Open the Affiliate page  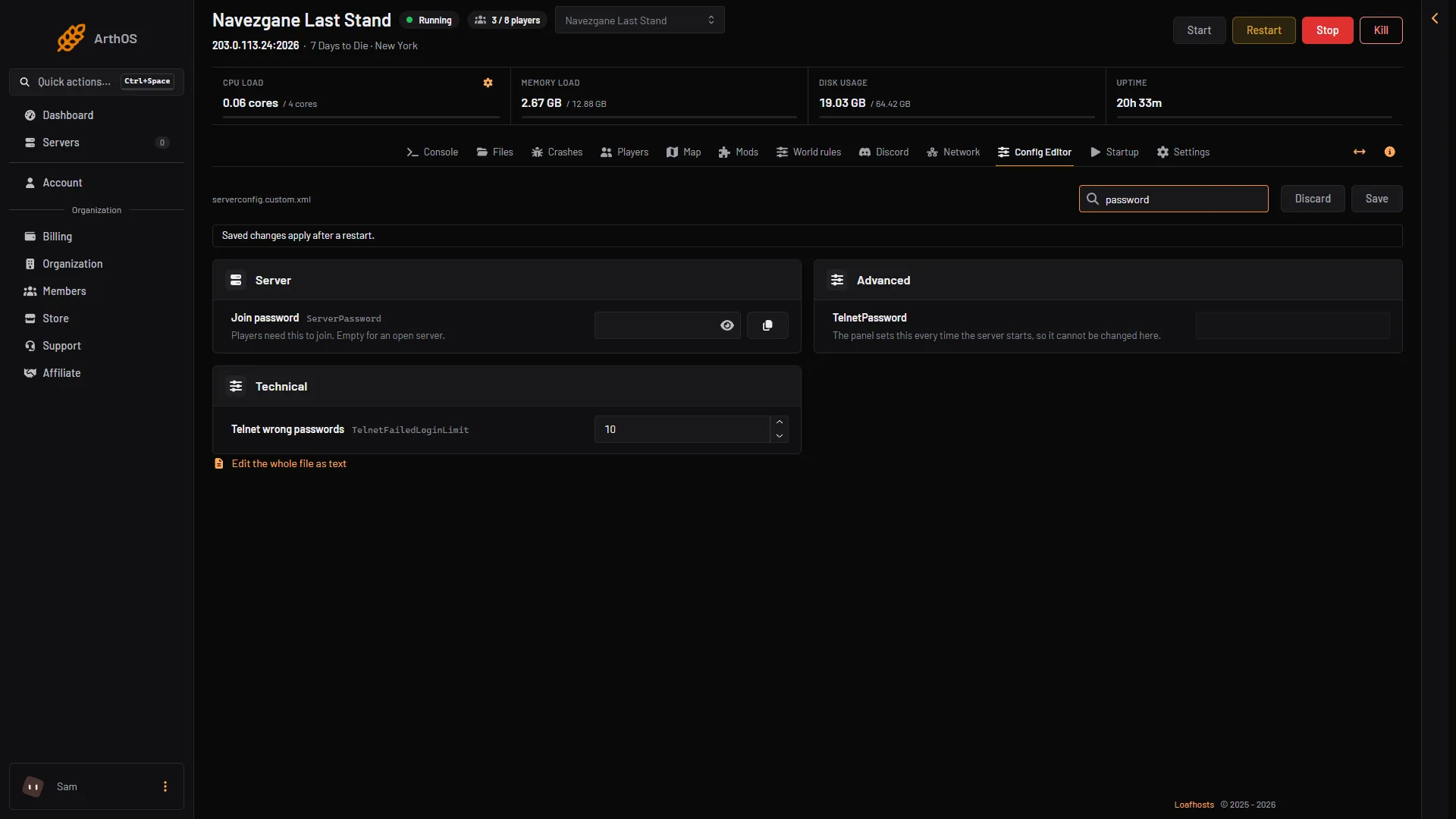(96, 373)
